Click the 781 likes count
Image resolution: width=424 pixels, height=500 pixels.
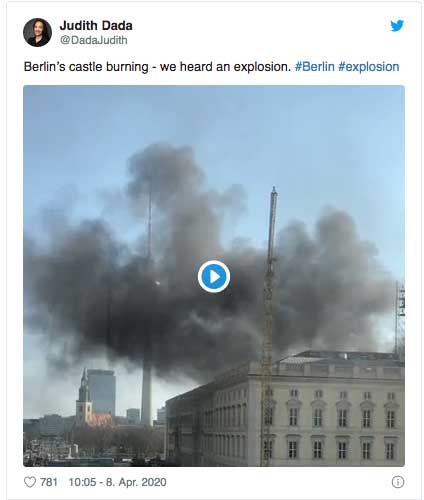tap(49, 482)
